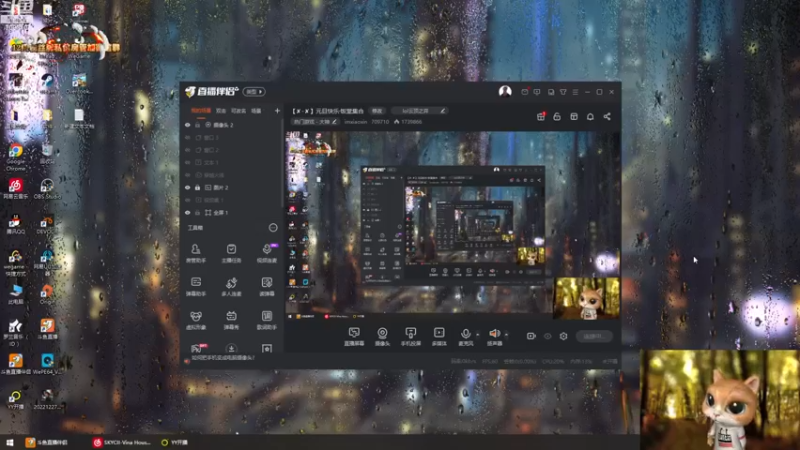Open the microphone tool with purple badge
The width and height of the screenshot is (800, 450).
point(267,253)
